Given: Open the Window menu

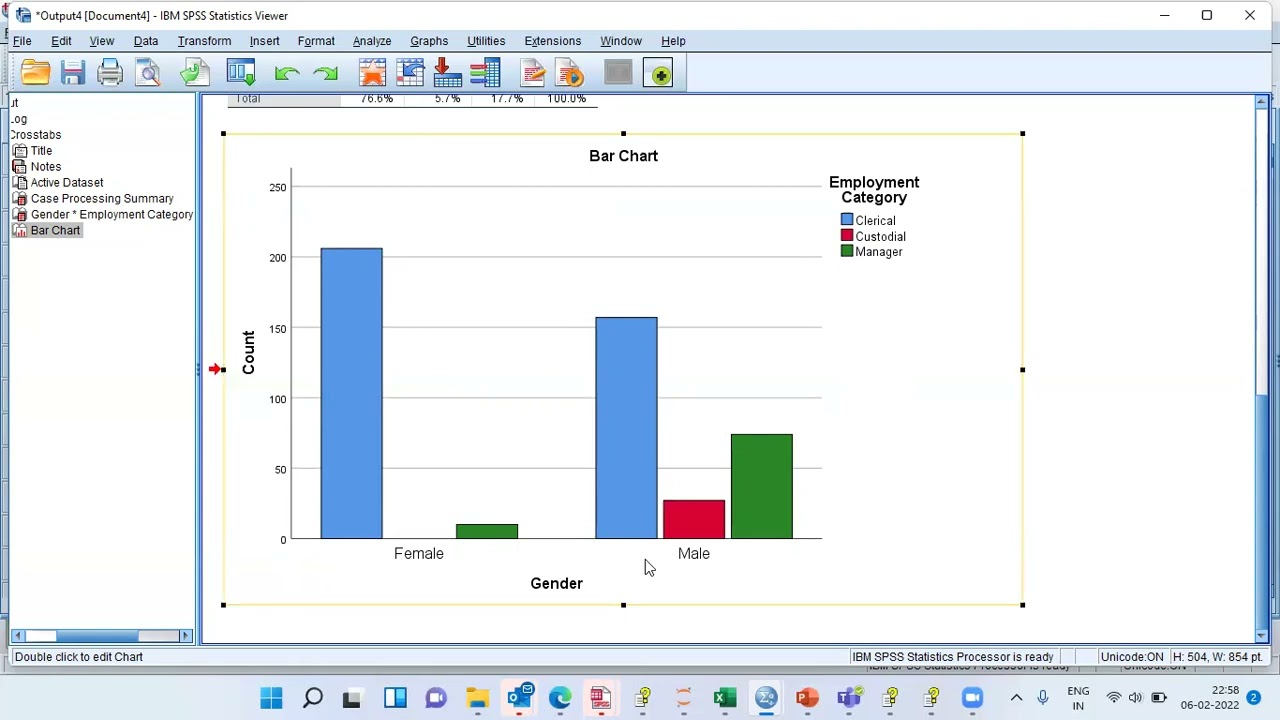Looking at the screenshot, I should [621, 41].
